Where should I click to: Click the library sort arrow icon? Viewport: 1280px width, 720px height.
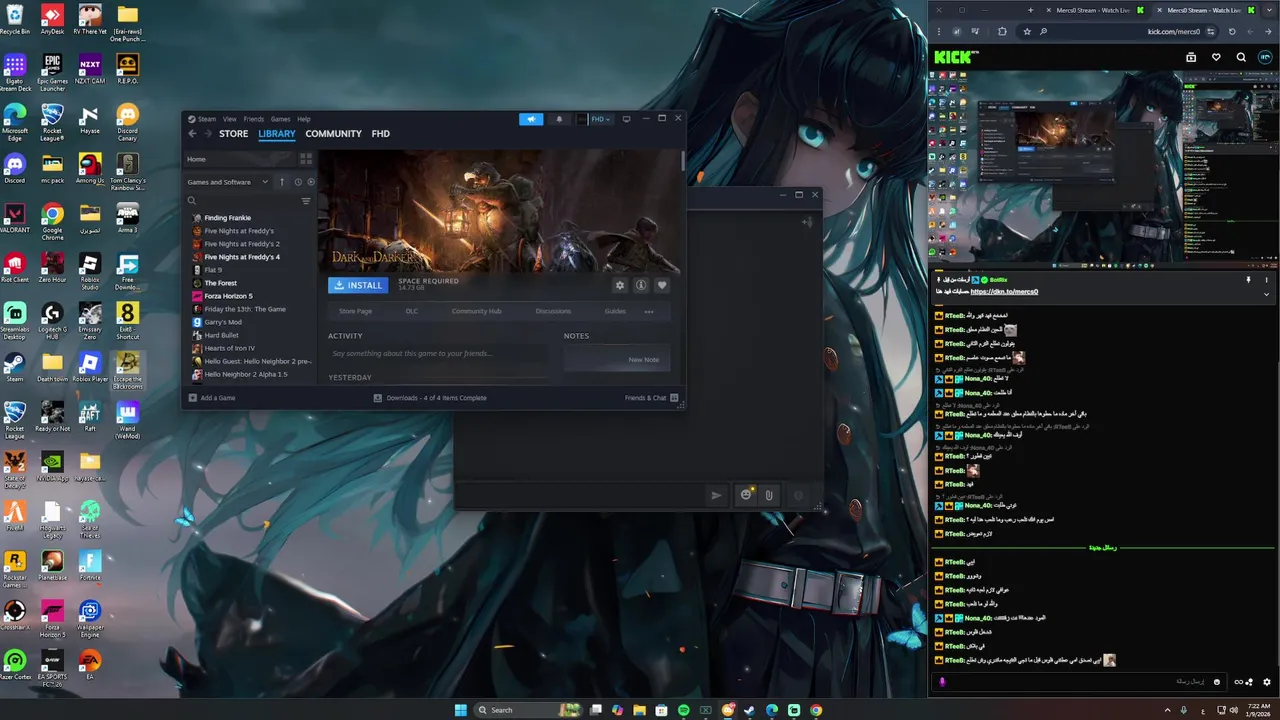[282, 182]
